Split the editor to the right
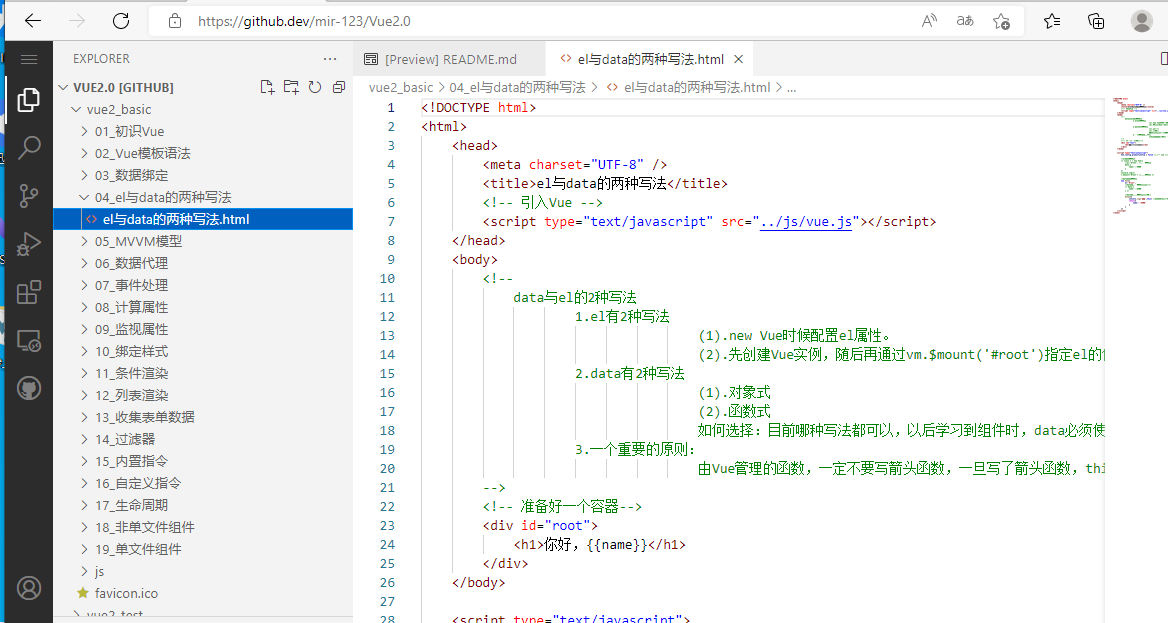The height and width of the screenshot is (623, 1168). [x=1164, y=59]
